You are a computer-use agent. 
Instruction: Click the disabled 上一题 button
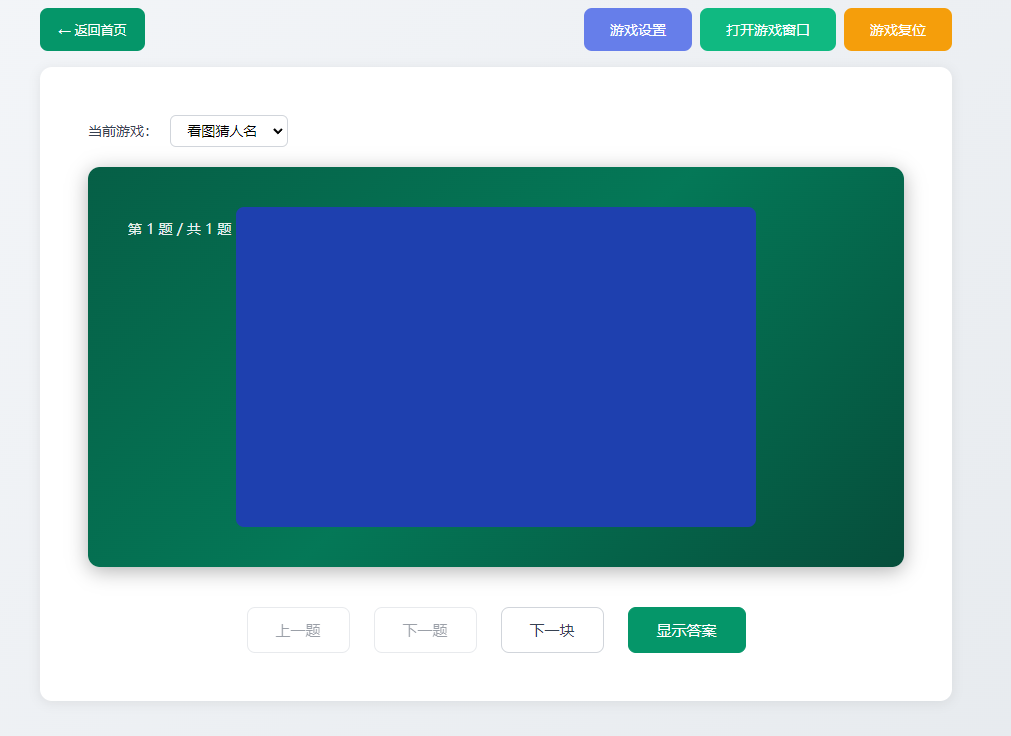298,629
